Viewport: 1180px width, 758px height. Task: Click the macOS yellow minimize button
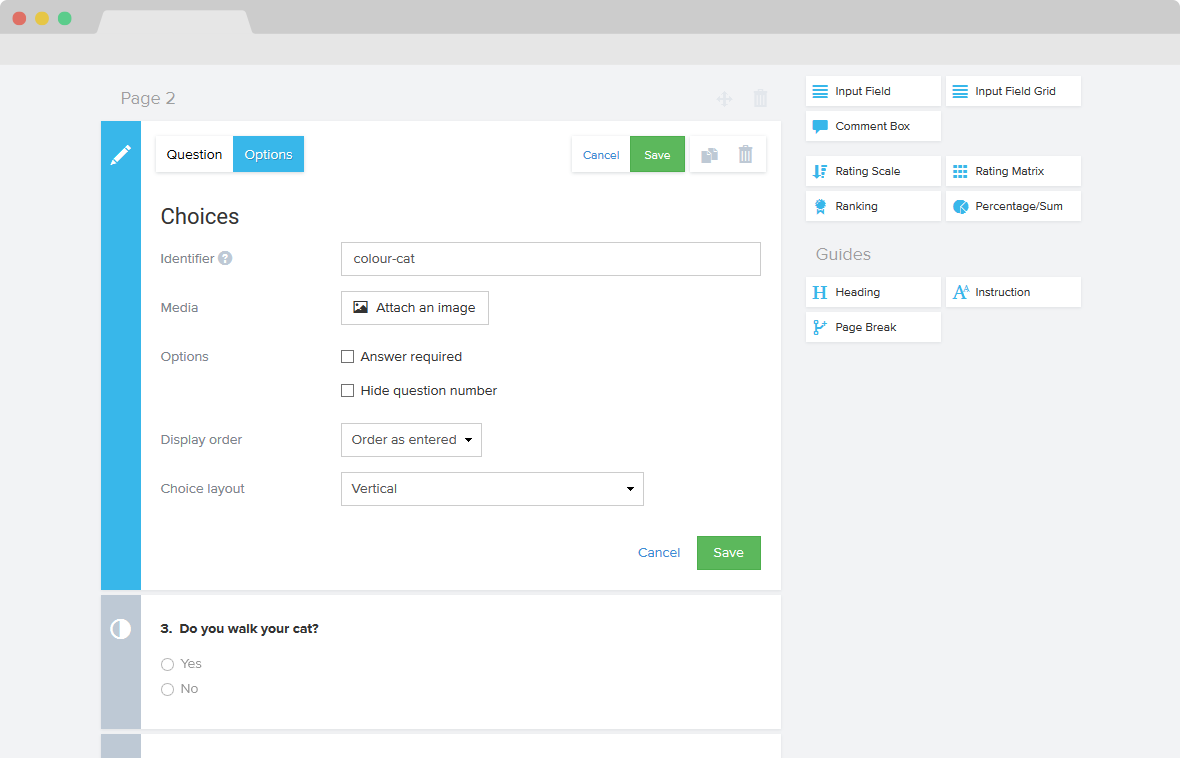pyautogui.click(x=42, y=18)
